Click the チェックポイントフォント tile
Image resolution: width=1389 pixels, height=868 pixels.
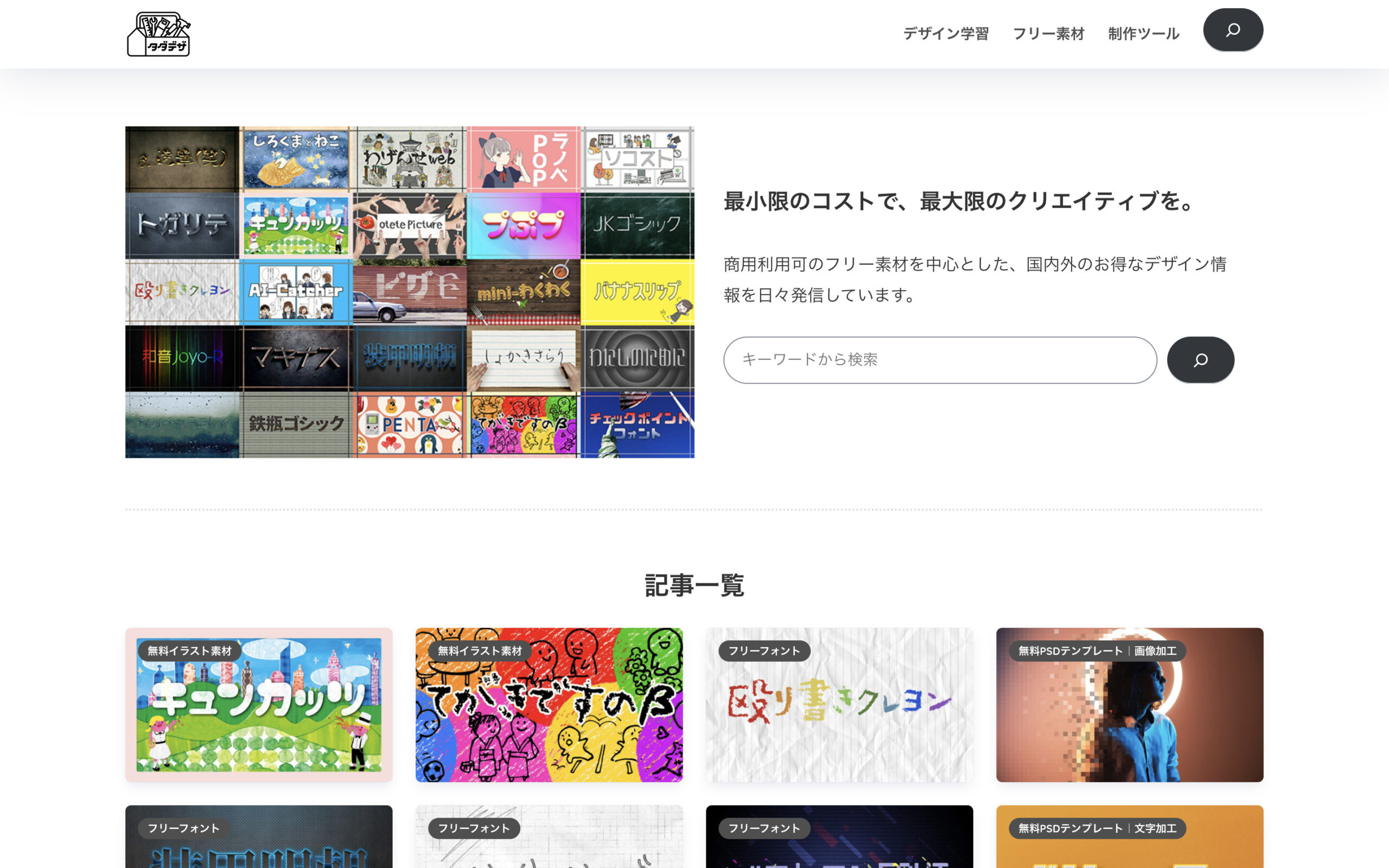point(637,425)
